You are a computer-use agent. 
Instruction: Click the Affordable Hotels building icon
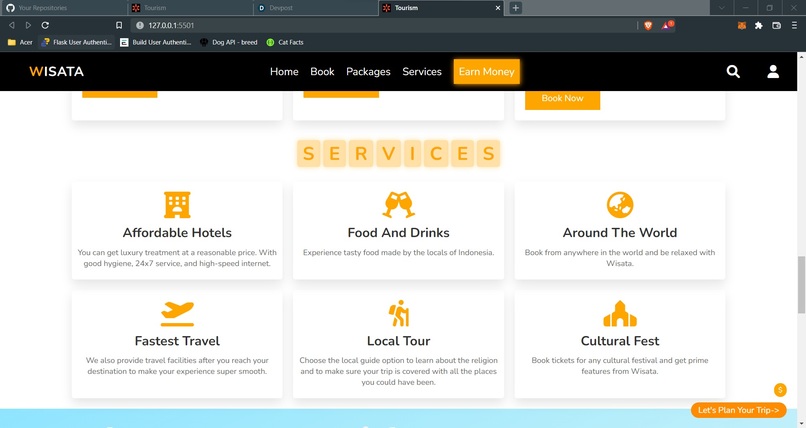tap(177, 205)
